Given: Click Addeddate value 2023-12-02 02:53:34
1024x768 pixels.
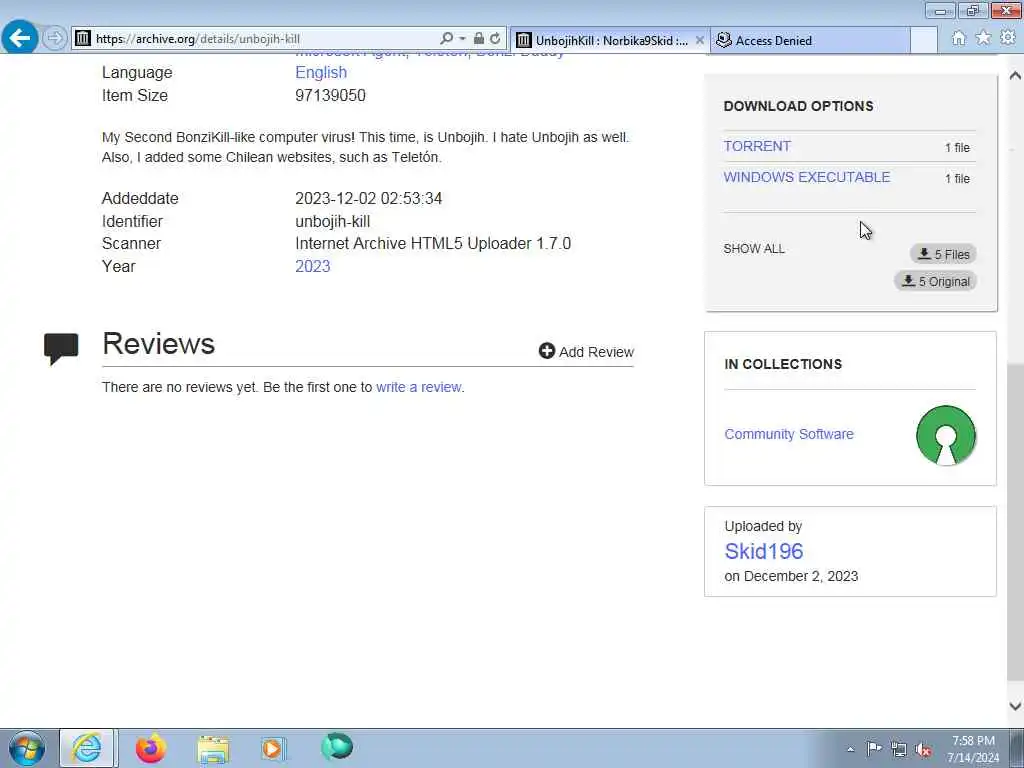Looking at the screenshot, I should tap(368, 199).
